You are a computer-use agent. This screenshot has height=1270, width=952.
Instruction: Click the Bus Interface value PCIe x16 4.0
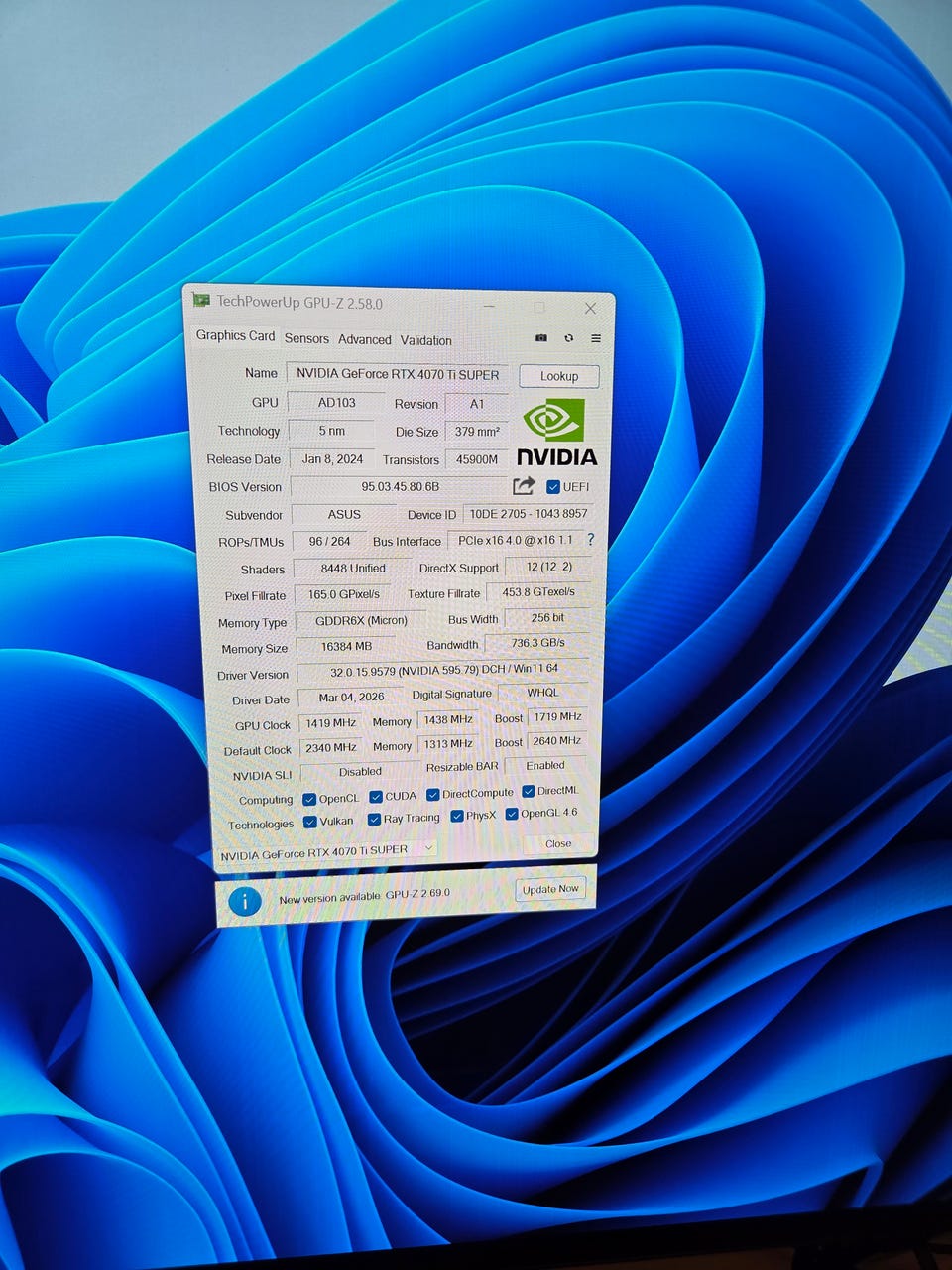pyautogui.click(x=515, y=540)
